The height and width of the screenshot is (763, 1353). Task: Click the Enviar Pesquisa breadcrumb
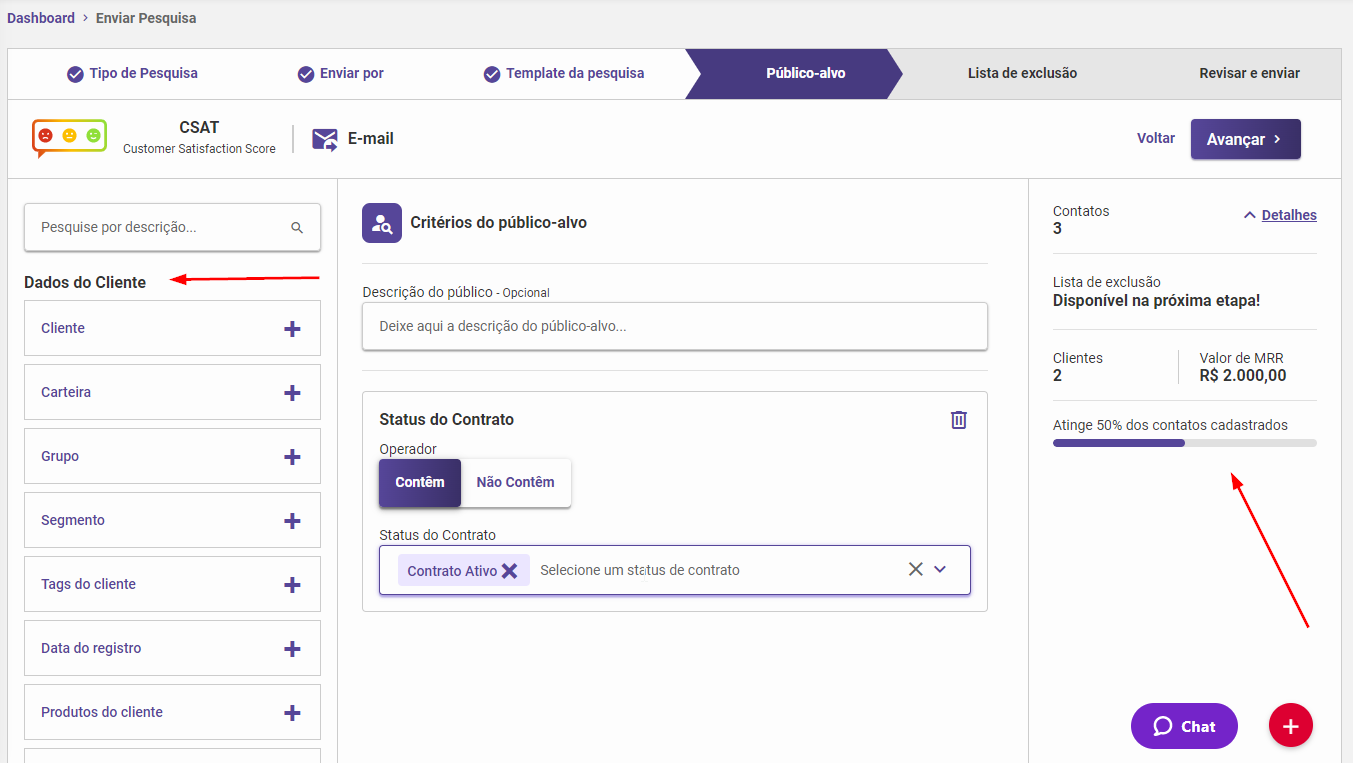pos(146,18)
